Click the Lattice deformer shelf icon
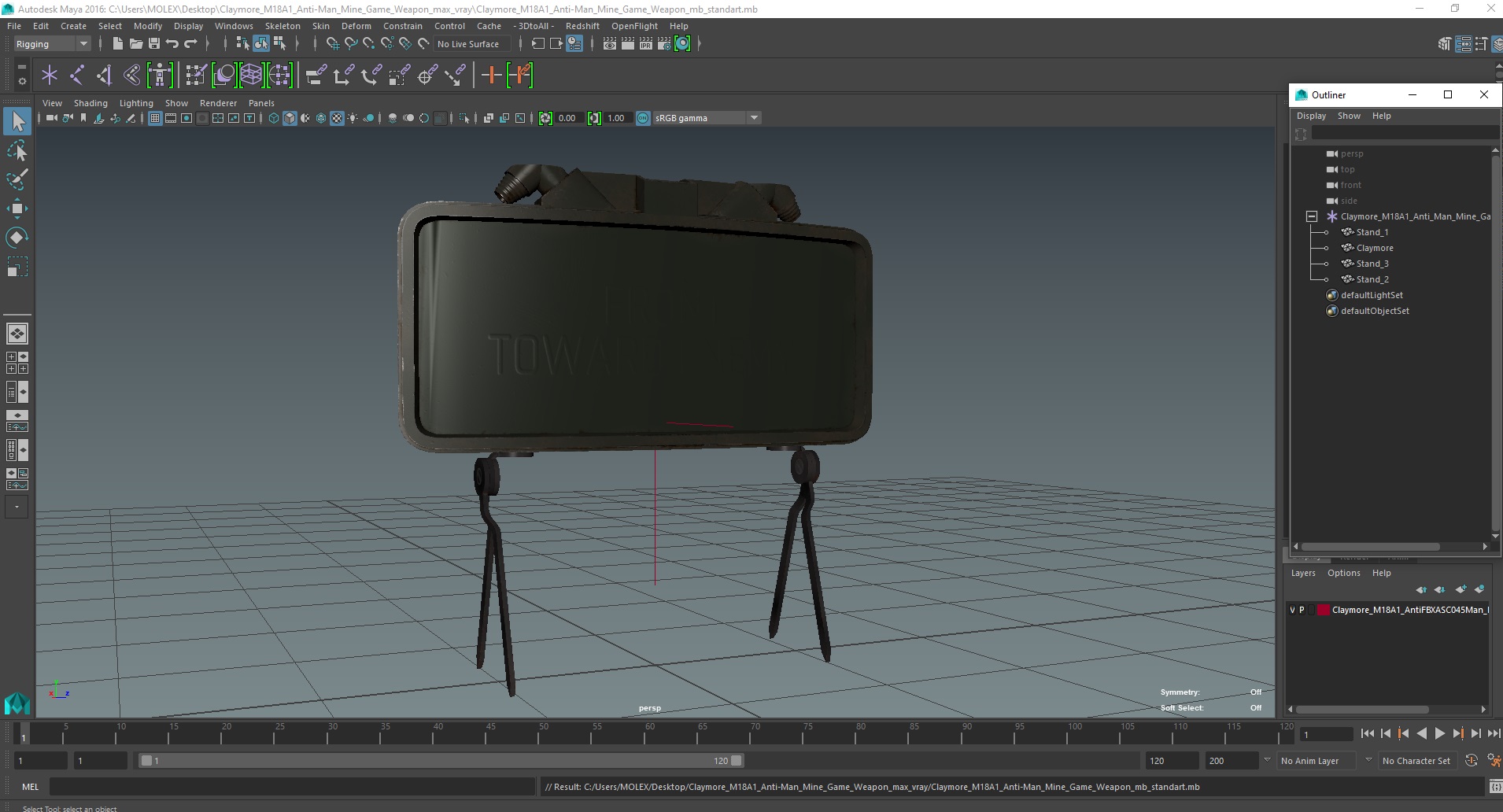 [x=251, y=76]
